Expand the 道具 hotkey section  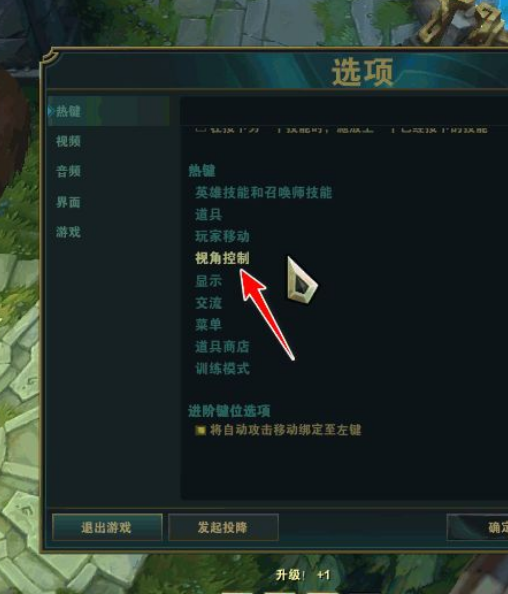208,214
